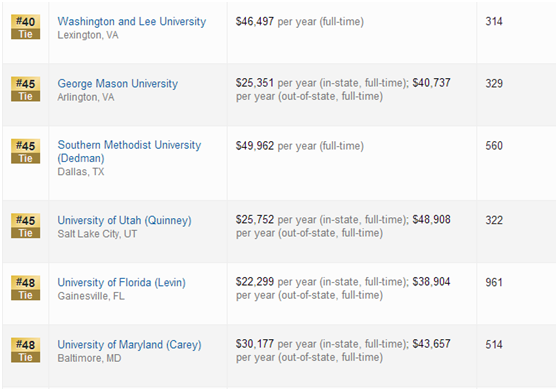Click enrollment number 560
The image size is (558, 391).
point(494,146)
